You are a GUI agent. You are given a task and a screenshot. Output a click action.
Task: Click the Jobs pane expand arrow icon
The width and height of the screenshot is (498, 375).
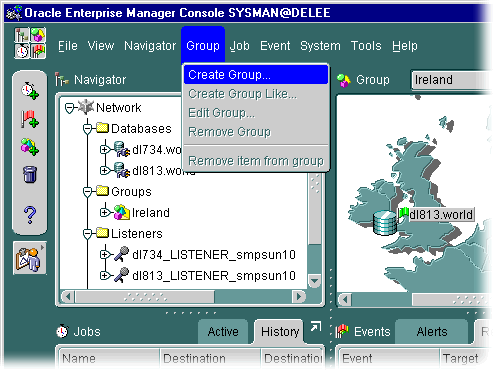(316, 327)
